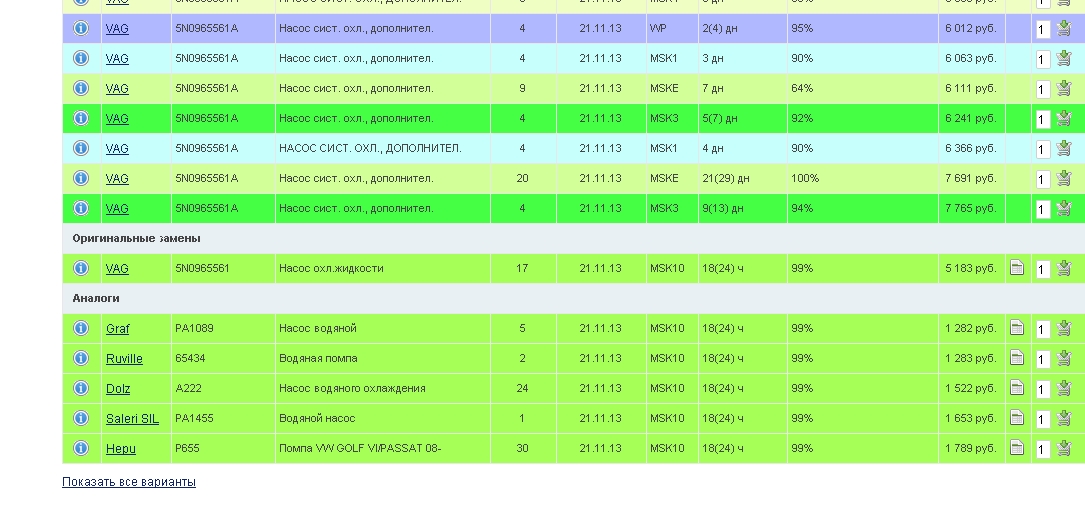This screenshot has height=507, width=1085.
Task: Open VAG link in the 7 691 руб. row
Action: pos(117,178)
